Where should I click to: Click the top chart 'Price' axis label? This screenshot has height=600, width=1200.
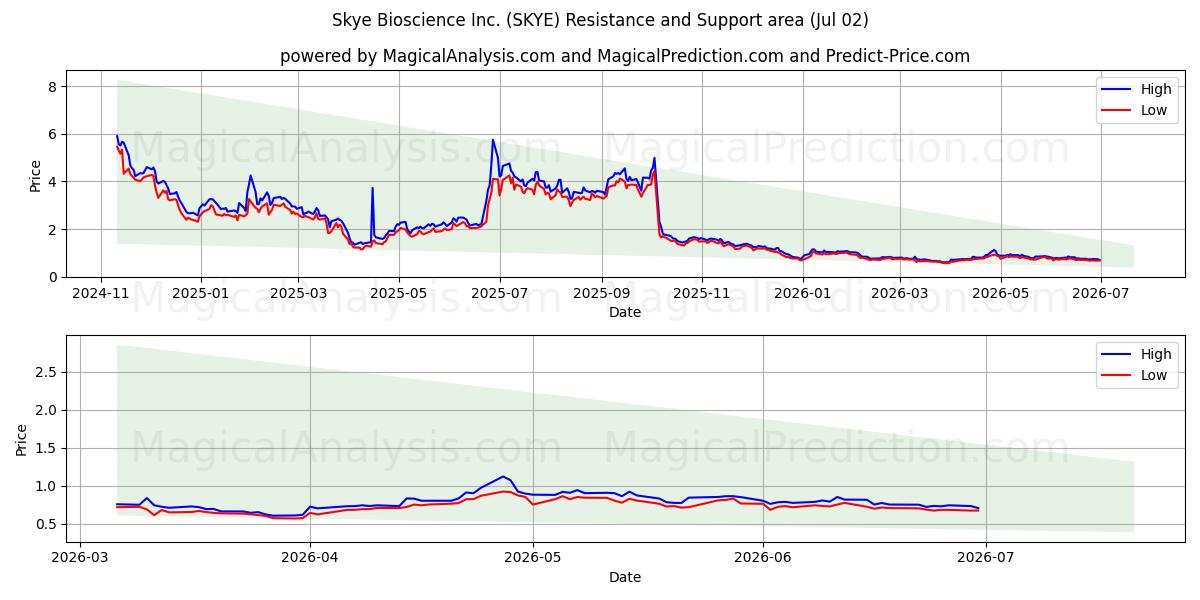[36, 173]
